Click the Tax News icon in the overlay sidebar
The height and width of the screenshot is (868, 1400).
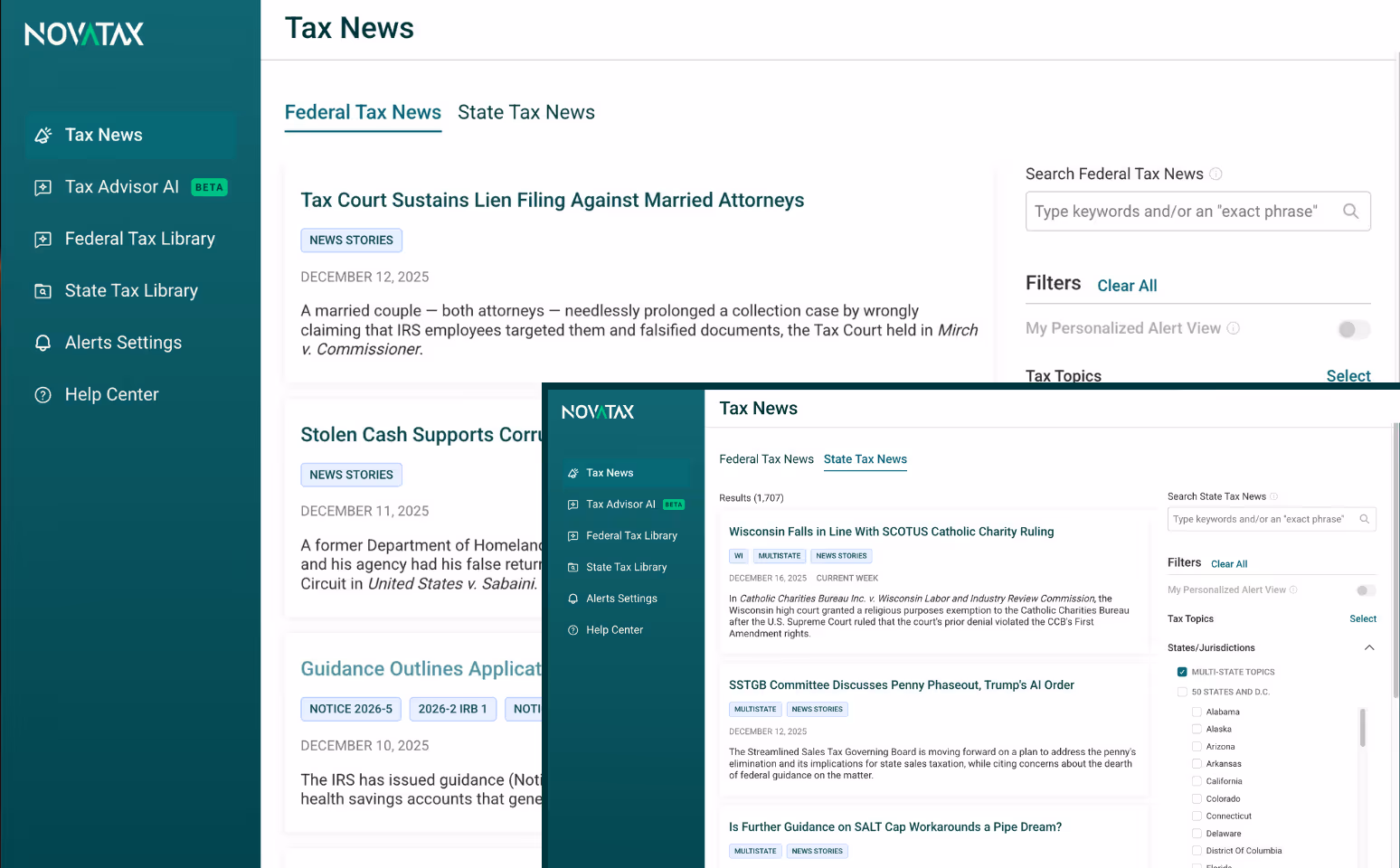572,473
